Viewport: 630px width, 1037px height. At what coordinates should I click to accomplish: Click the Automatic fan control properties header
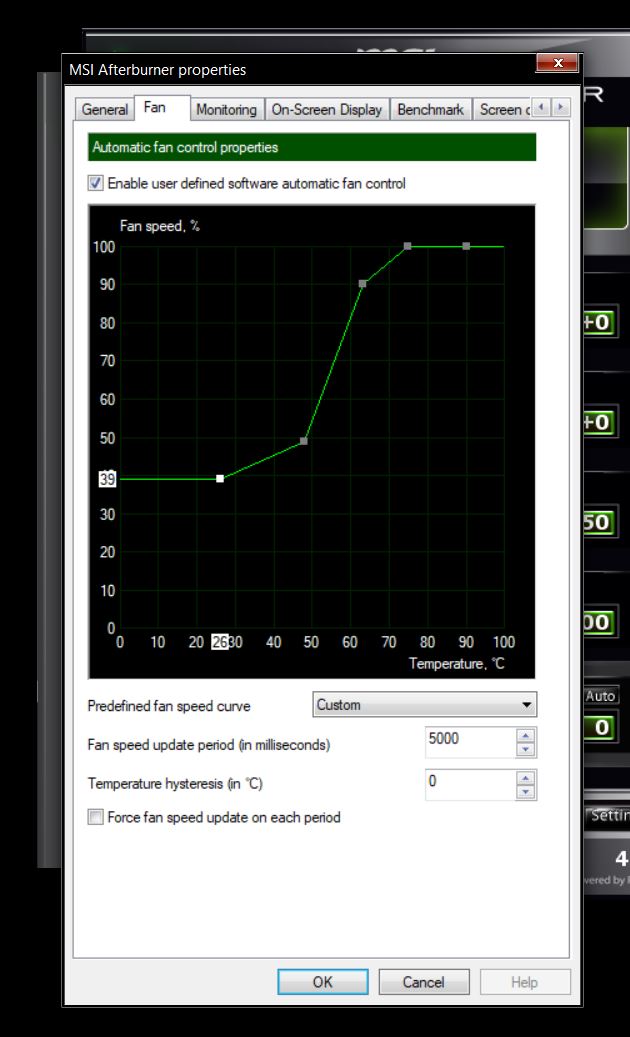click(312, 147)
